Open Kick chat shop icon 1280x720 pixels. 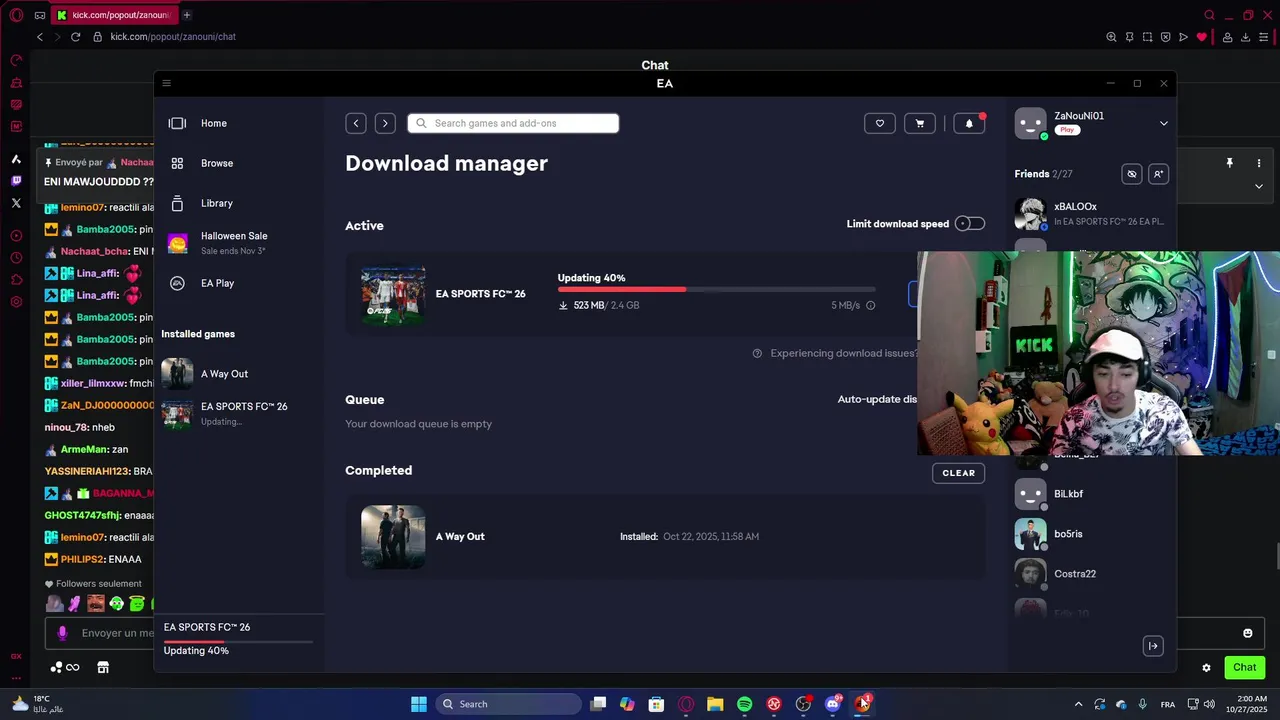pos(103,667)
